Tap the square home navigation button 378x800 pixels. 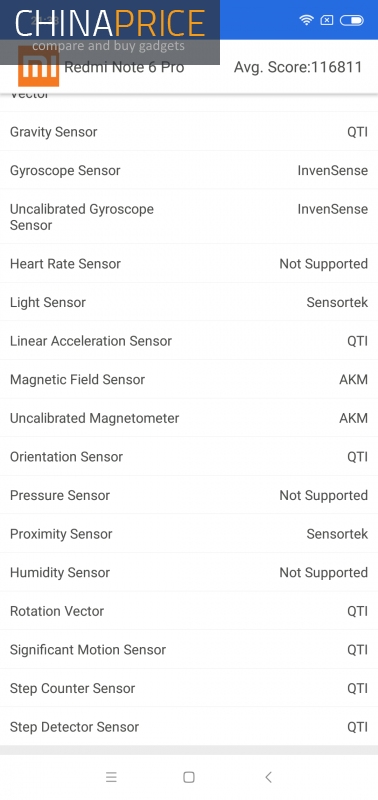[189, 777]
